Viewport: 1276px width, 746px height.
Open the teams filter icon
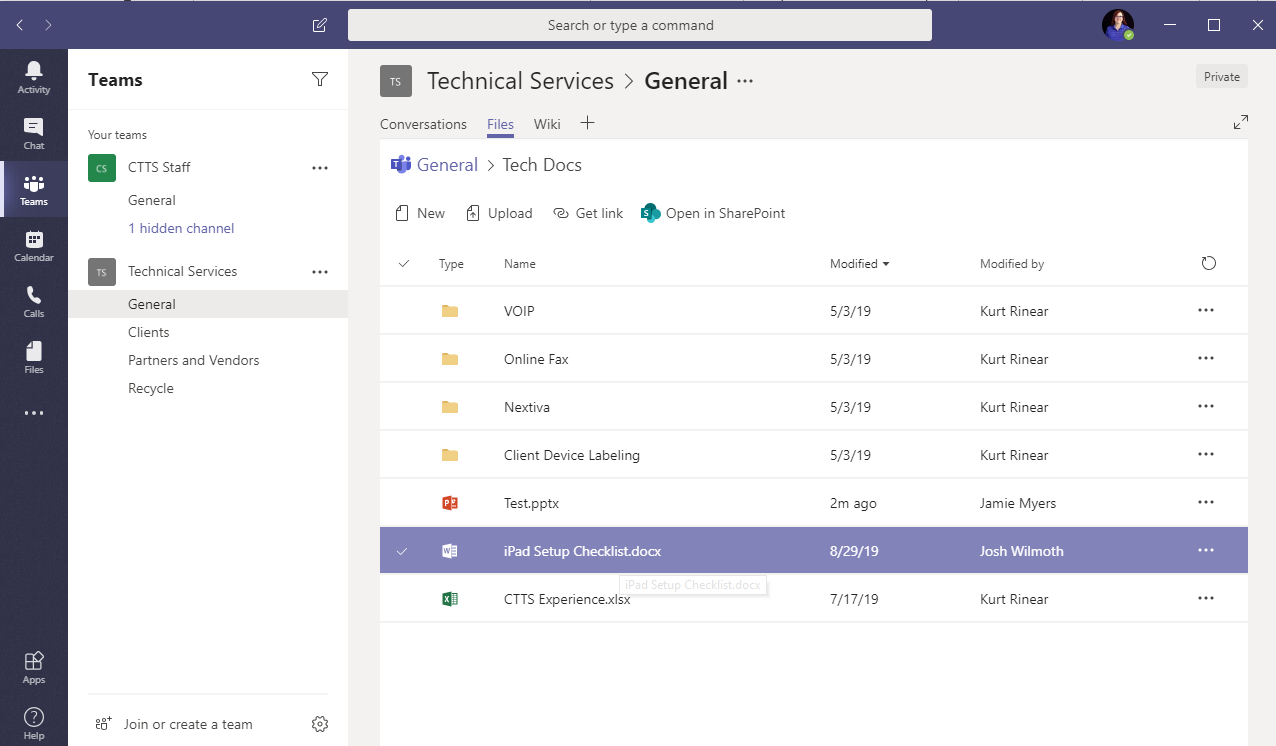pos(320,79)
